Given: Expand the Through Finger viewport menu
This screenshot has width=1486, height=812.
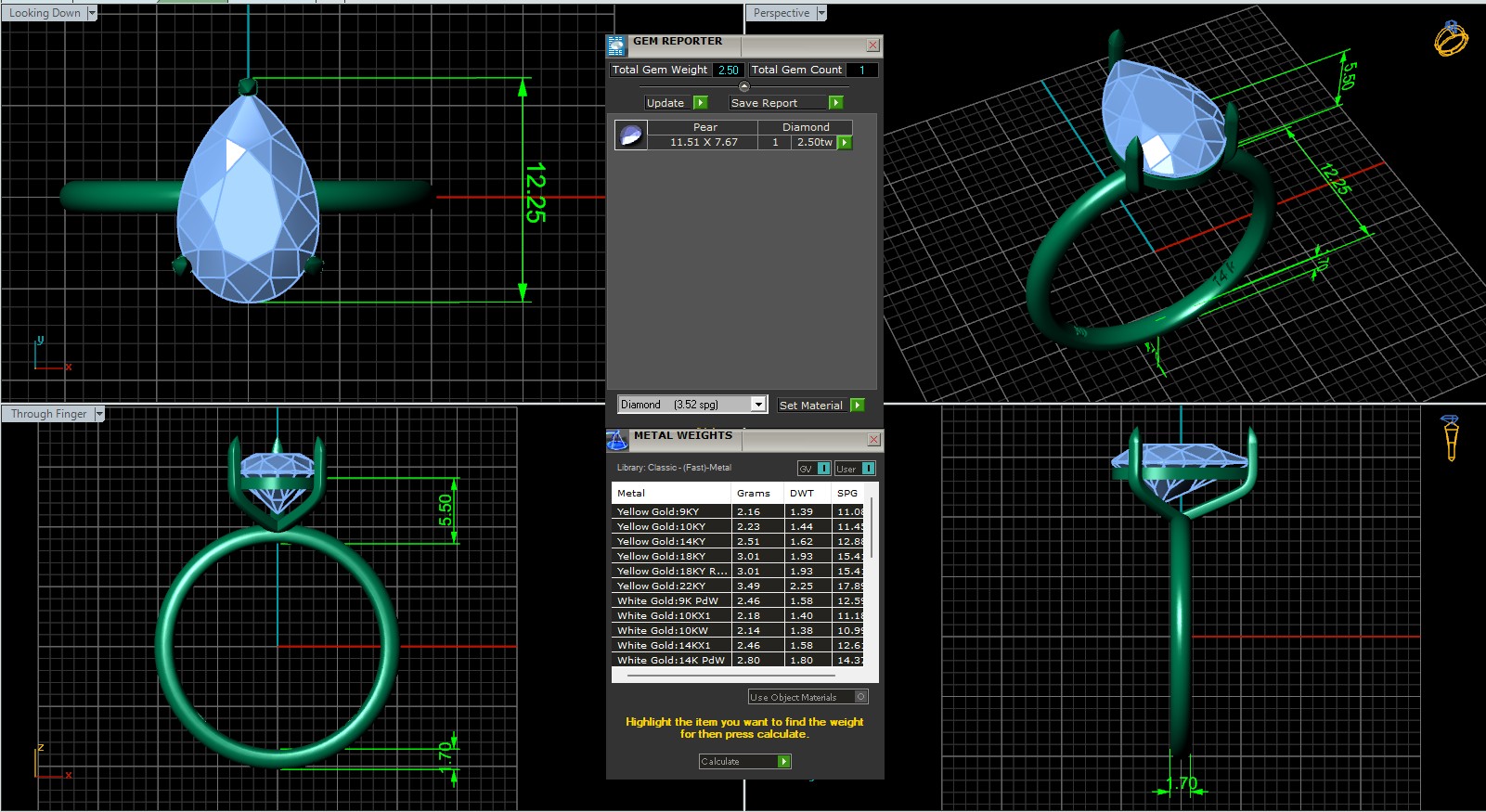Looking at the screenshot, I should coord(99,414).
